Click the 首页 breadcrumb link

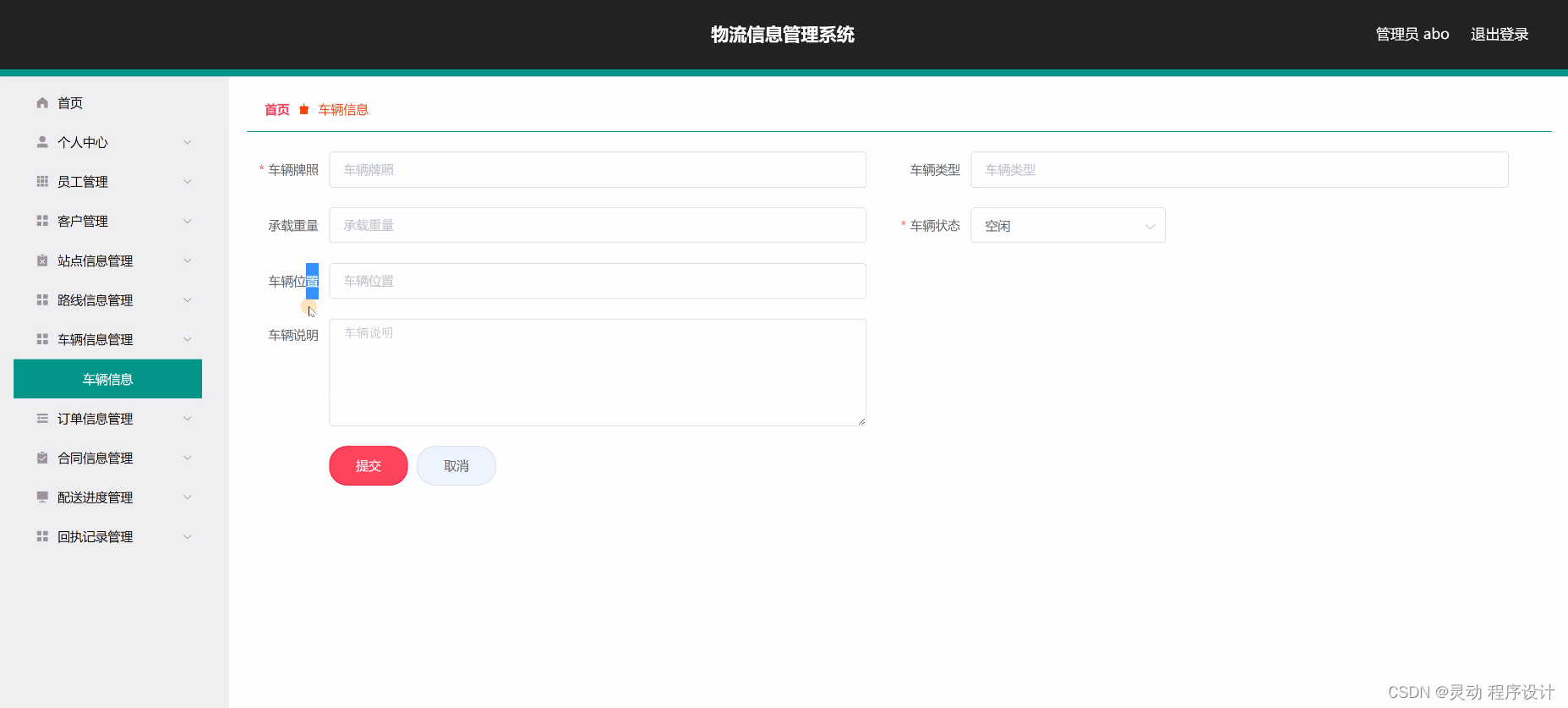click(x=277, y=109)
